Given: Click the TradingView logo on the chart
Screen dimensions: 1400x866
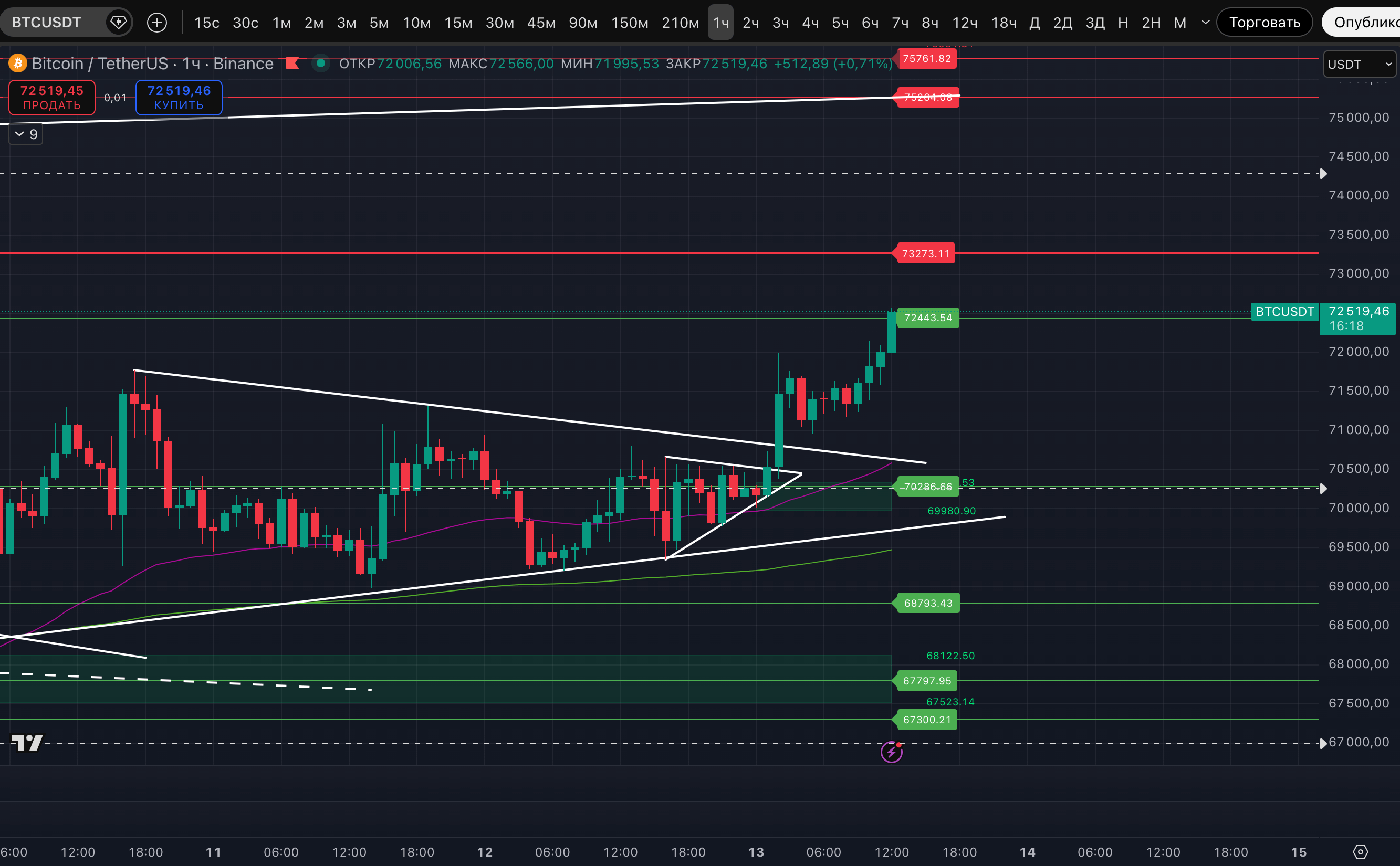Looking at the screenshot, I should (x=27, y=742).
